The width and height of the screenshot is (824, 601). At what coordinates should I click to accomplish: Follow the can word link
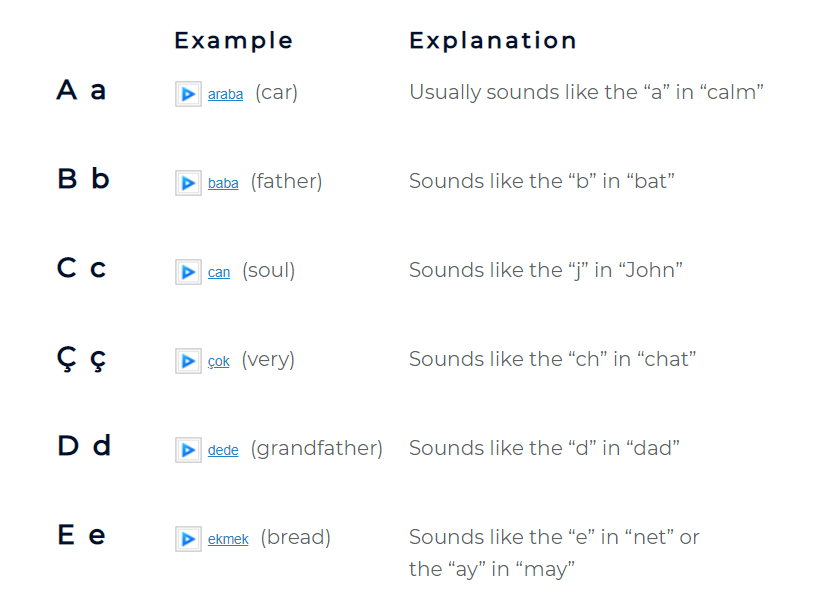219,272
